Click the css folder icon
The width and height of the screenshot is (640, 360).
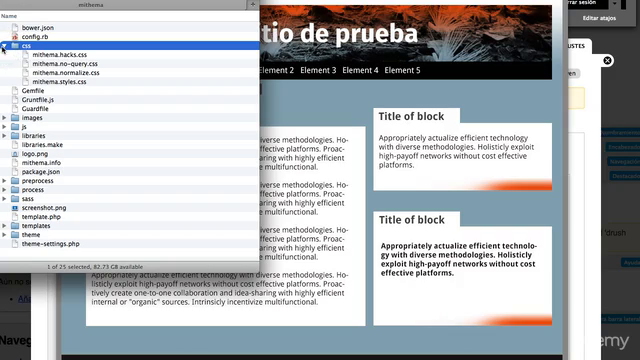[x=15, y=46]
